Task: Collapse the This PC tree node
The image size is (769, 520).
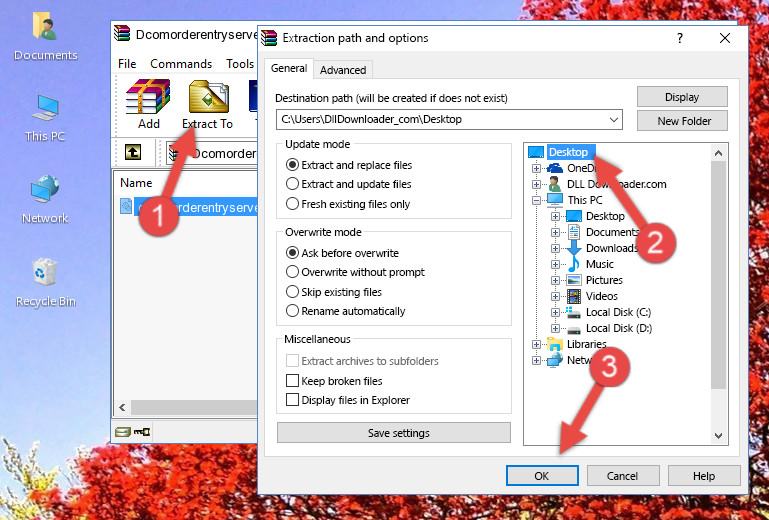Action: [x=536, y=200]
